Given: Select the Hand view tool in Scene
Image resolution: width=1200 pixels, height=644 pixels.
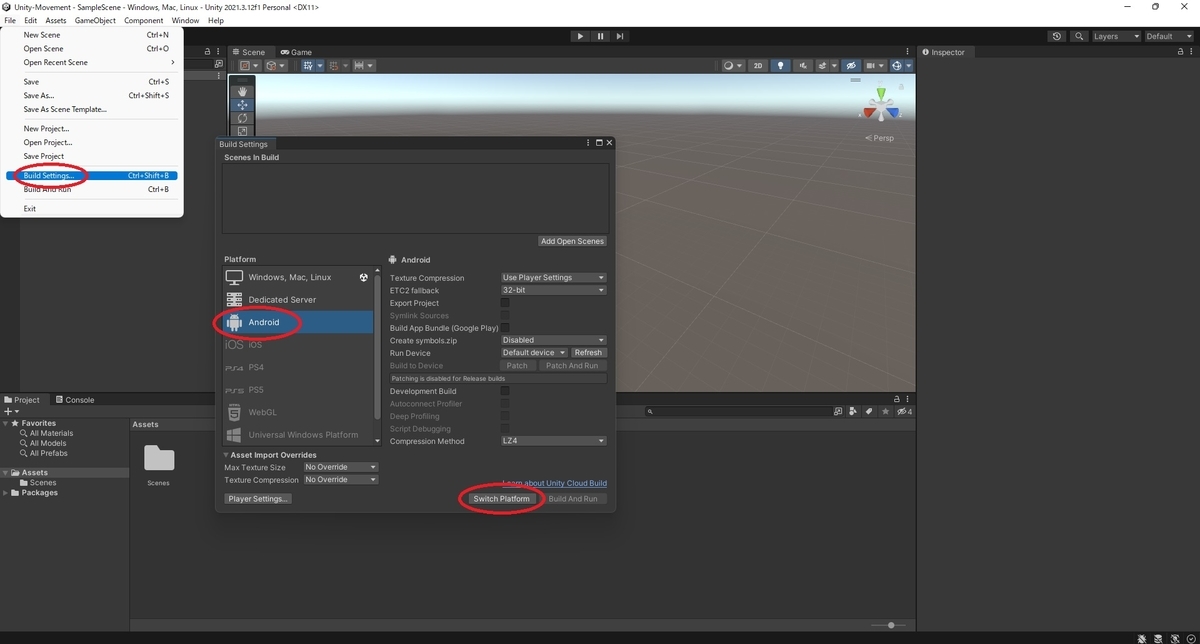Looking at the screenshot, I should tap(242, 91).
